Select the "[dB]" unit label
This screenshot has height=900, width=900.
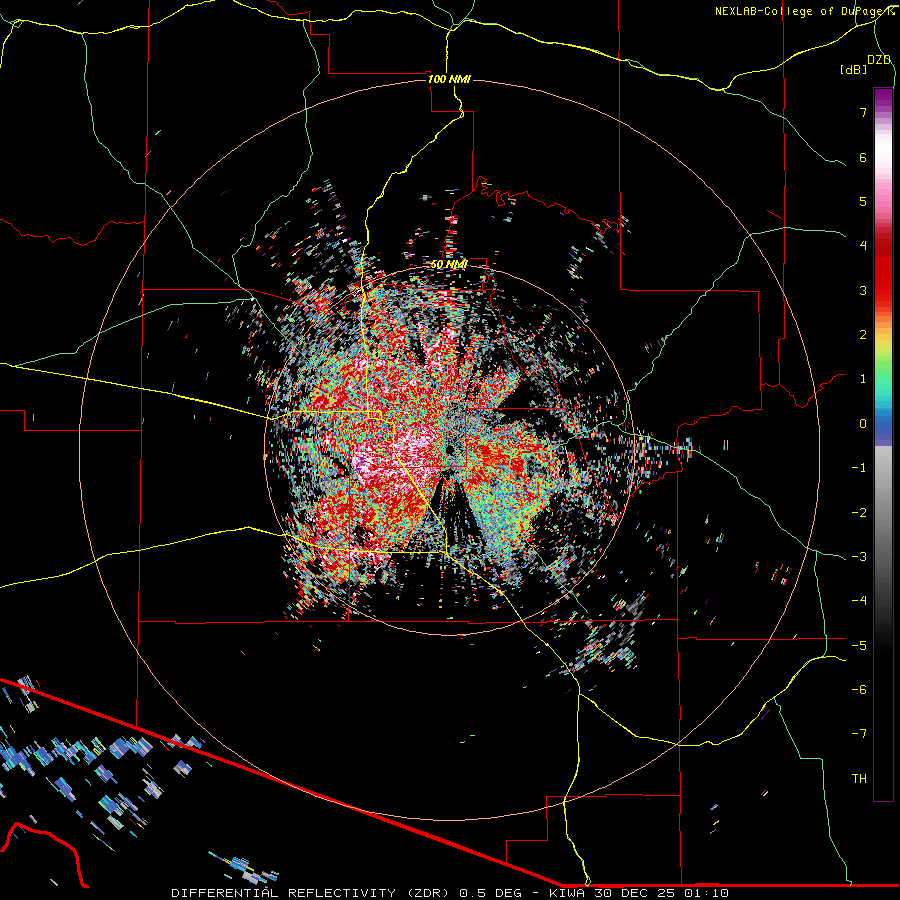pyautogui.click(x=854, y=69)
